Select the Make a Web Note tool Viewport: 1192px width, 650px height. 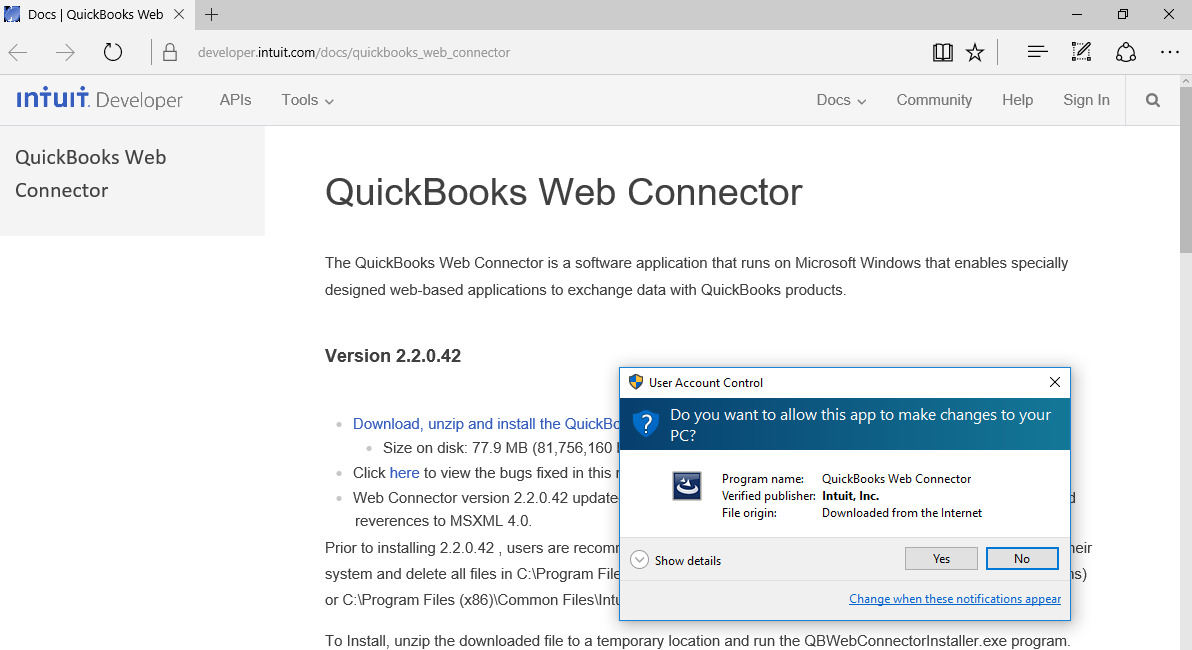tap(1081, 51)
